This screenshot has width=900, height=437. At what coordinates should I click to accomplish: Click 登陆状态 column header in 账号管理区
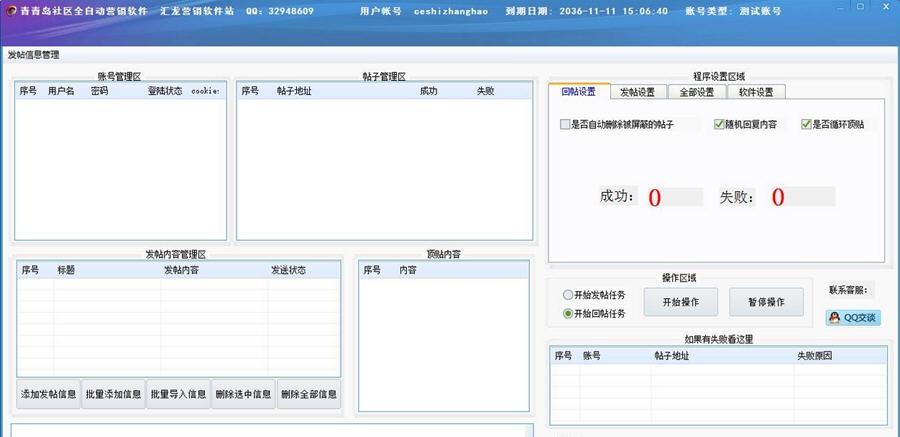click(x=165, y=91)
